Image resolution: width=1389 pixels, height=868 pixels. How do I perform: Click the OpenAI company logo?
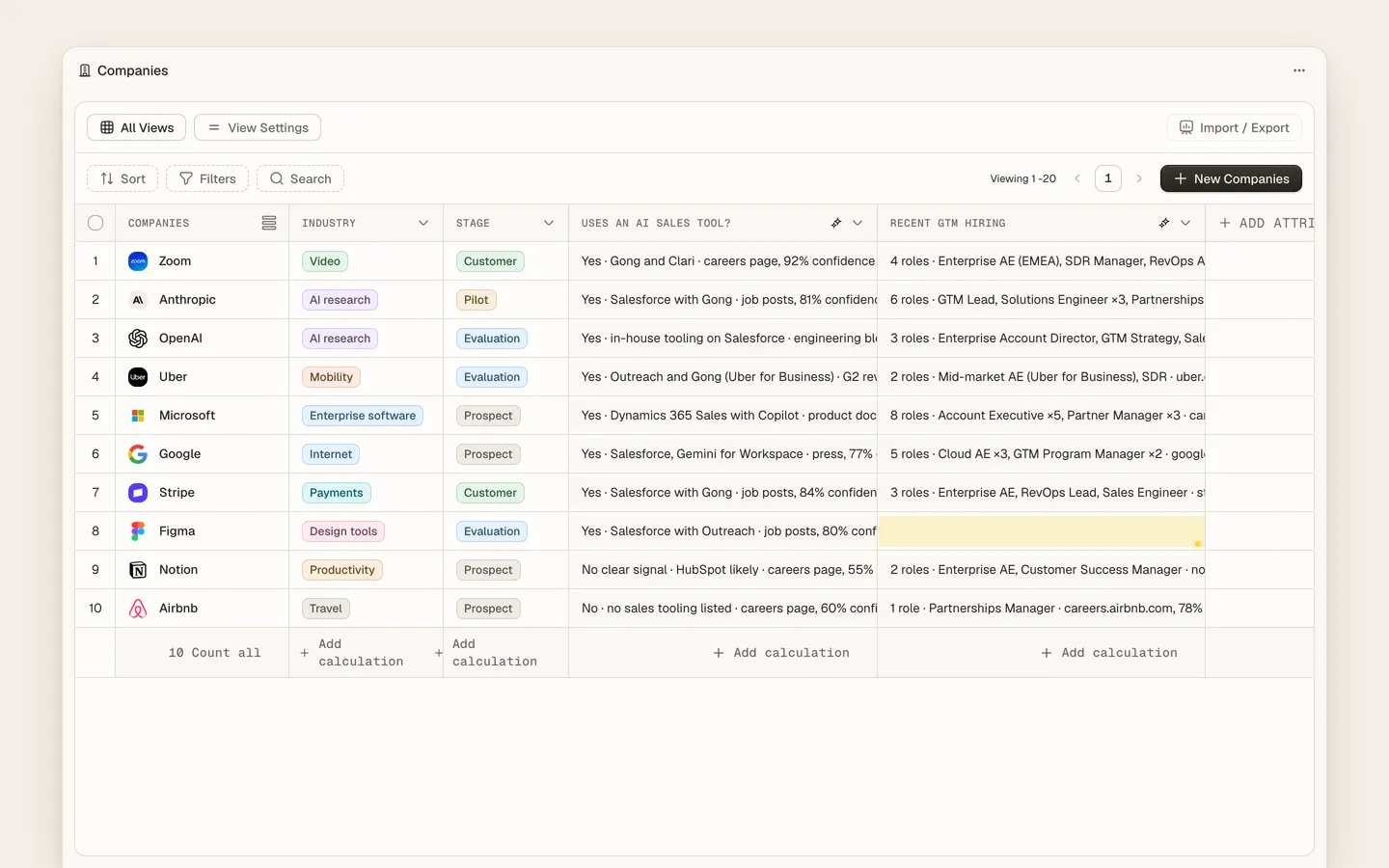(138, 339)
